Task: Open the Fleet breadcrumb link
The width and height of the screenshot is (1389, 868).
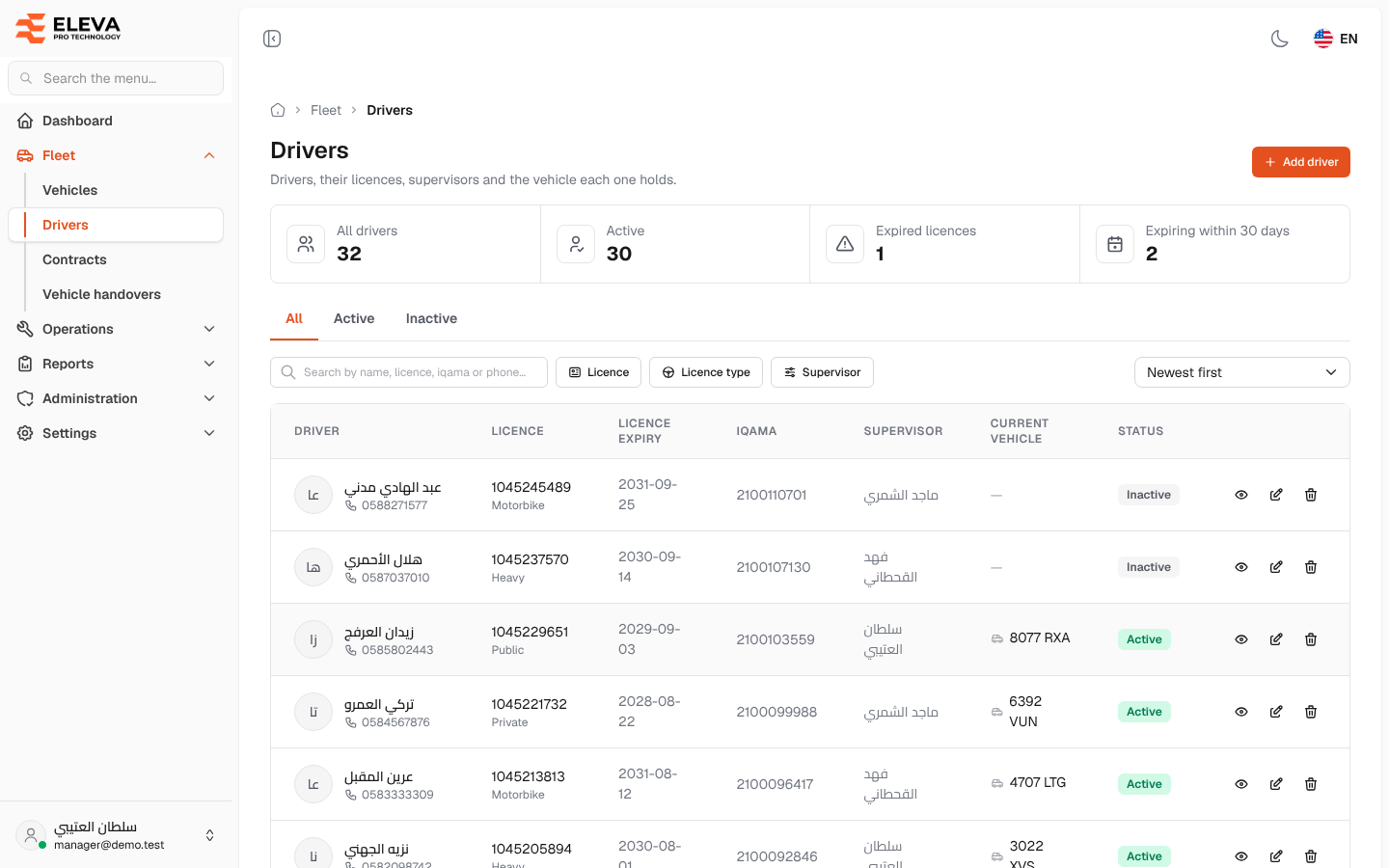Action: click(x=326, y=110)
